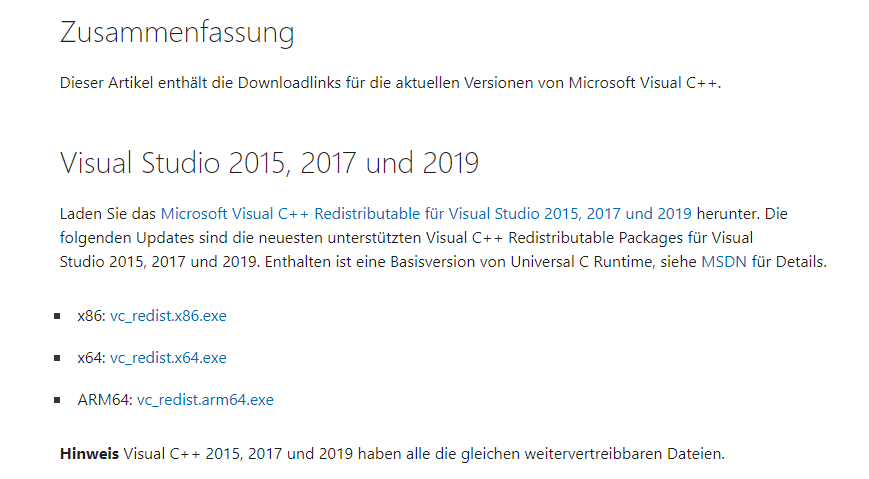Click the square bullet before x86
The height and width of the screenshot is (479, 869).
pyautogui.click(x=57, y=316)
